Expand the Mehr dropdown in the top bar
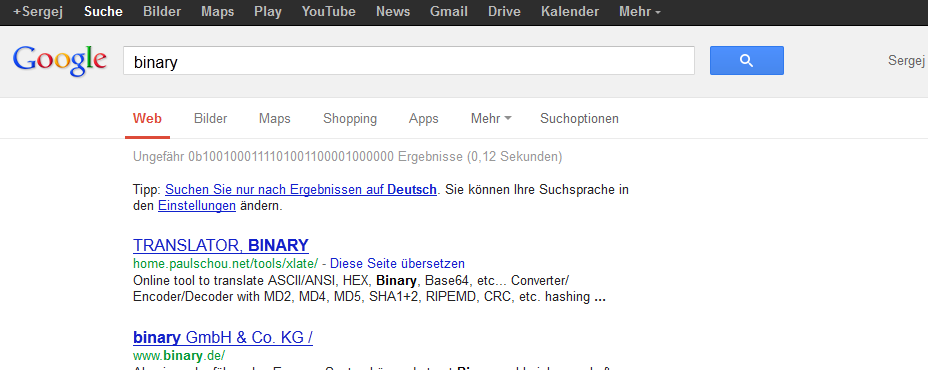 640,12
